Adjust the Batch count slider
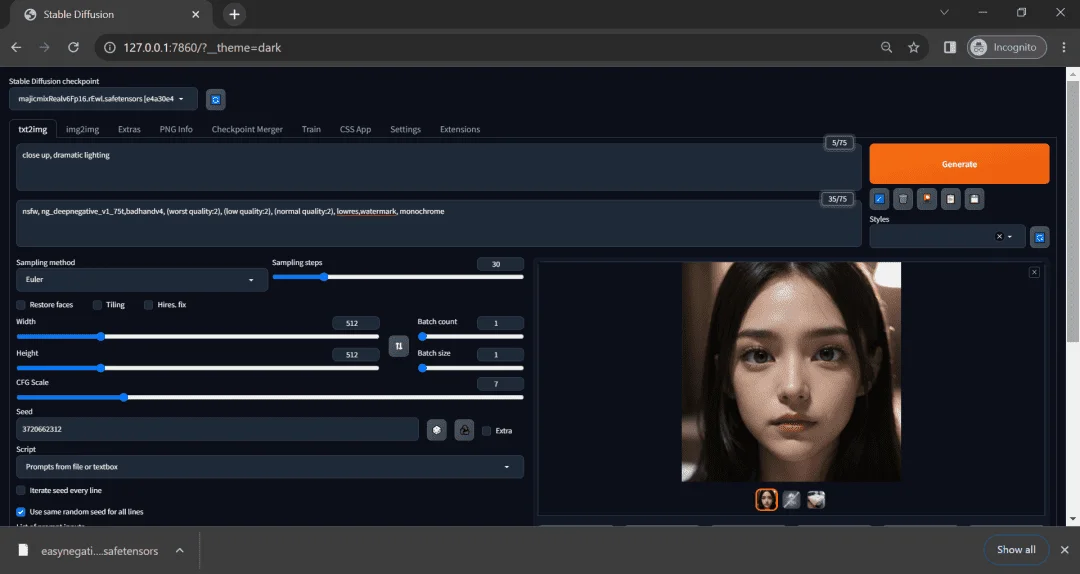The image size is (1080, 574). coord(471,337)
